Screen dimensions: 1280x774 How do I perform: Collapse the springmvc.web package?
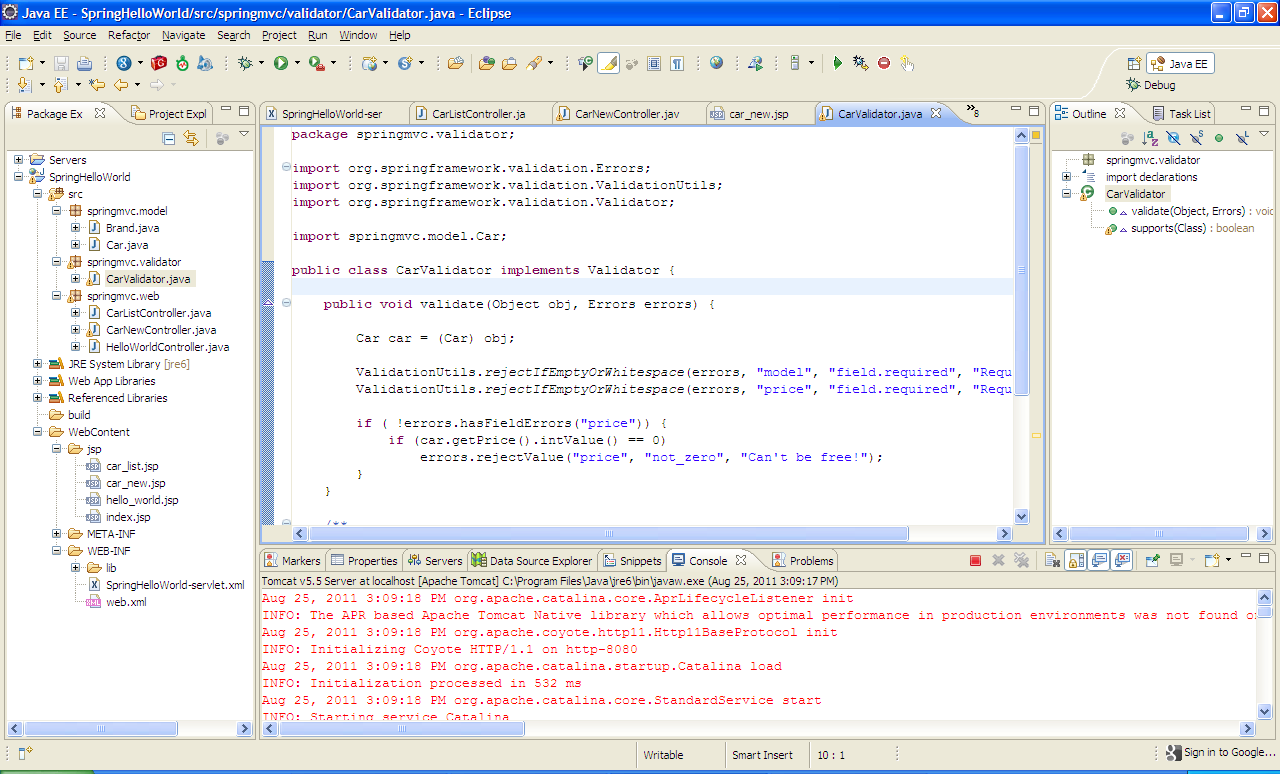(58, 296)
